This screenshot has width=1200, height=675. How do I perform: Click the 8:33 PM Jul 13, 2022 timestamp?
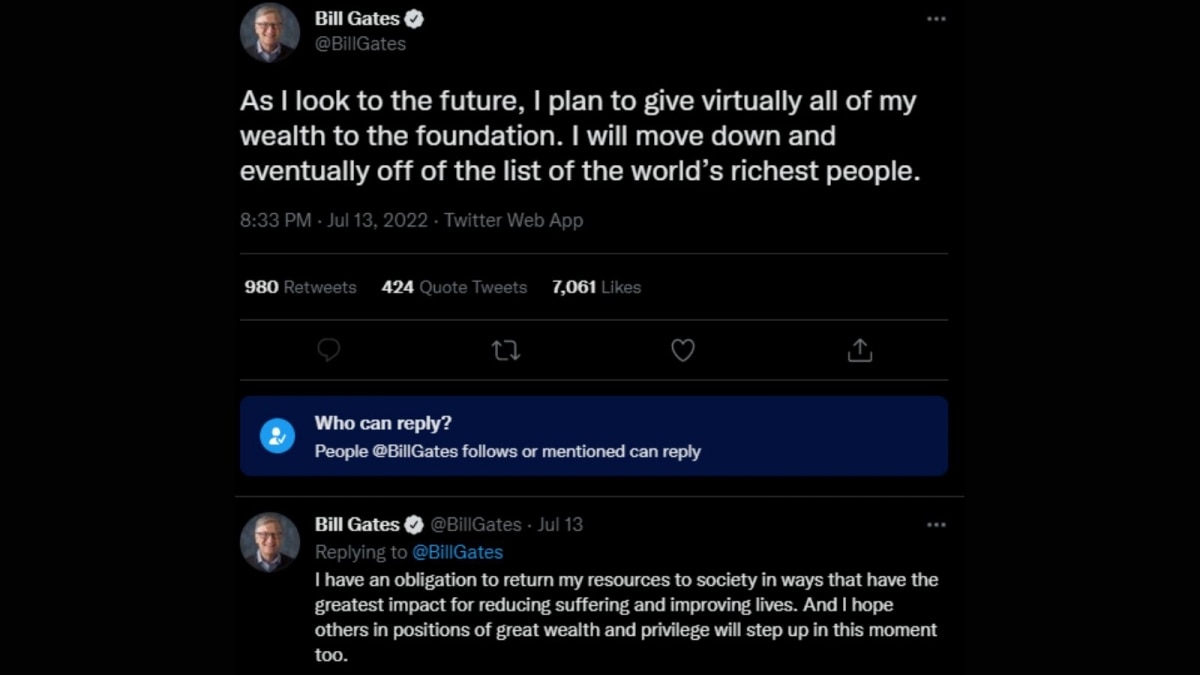(333, 220)
